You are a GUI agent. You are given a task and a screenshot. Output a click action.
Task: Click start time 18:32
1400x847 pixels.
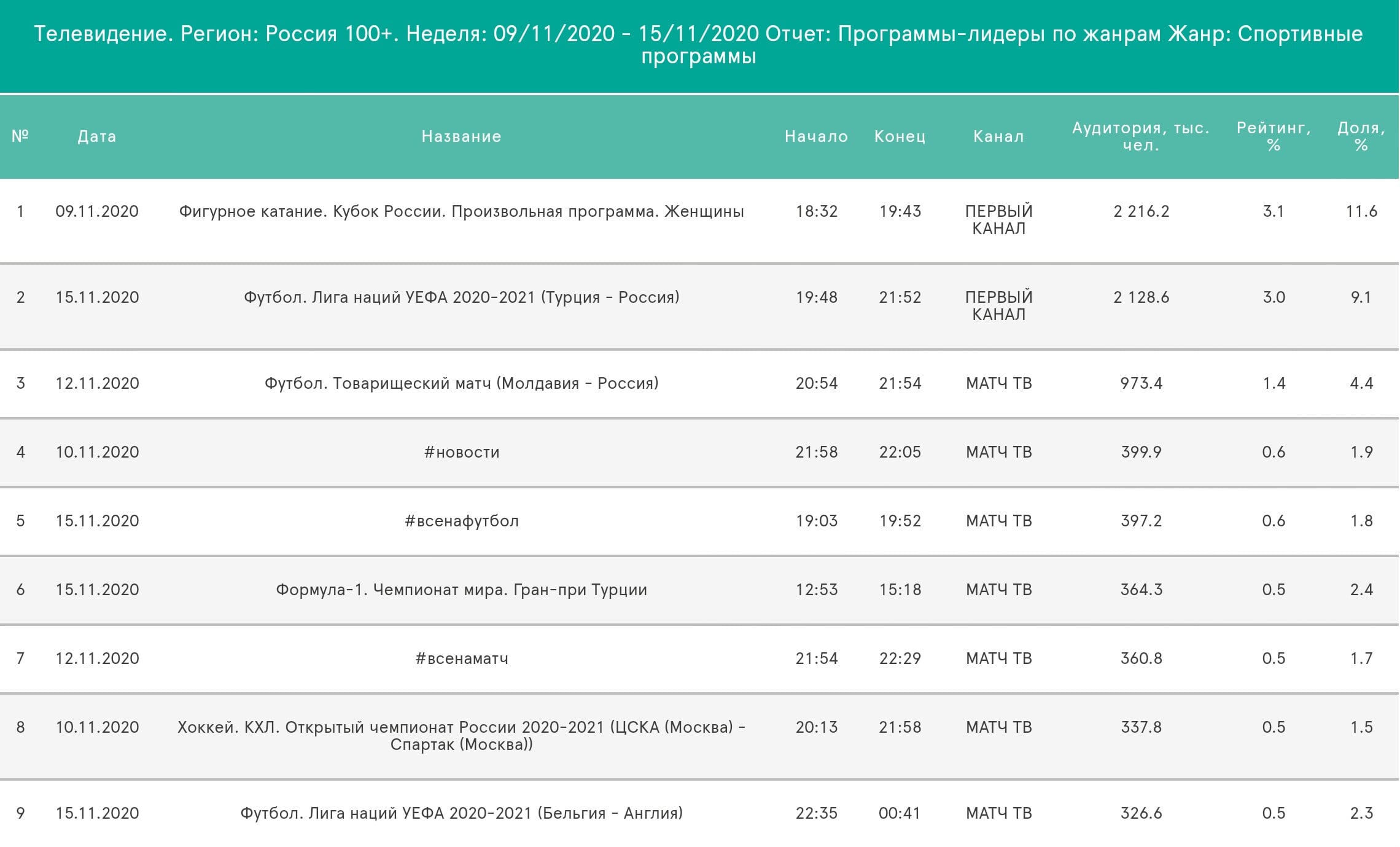(x=817, y=211)
